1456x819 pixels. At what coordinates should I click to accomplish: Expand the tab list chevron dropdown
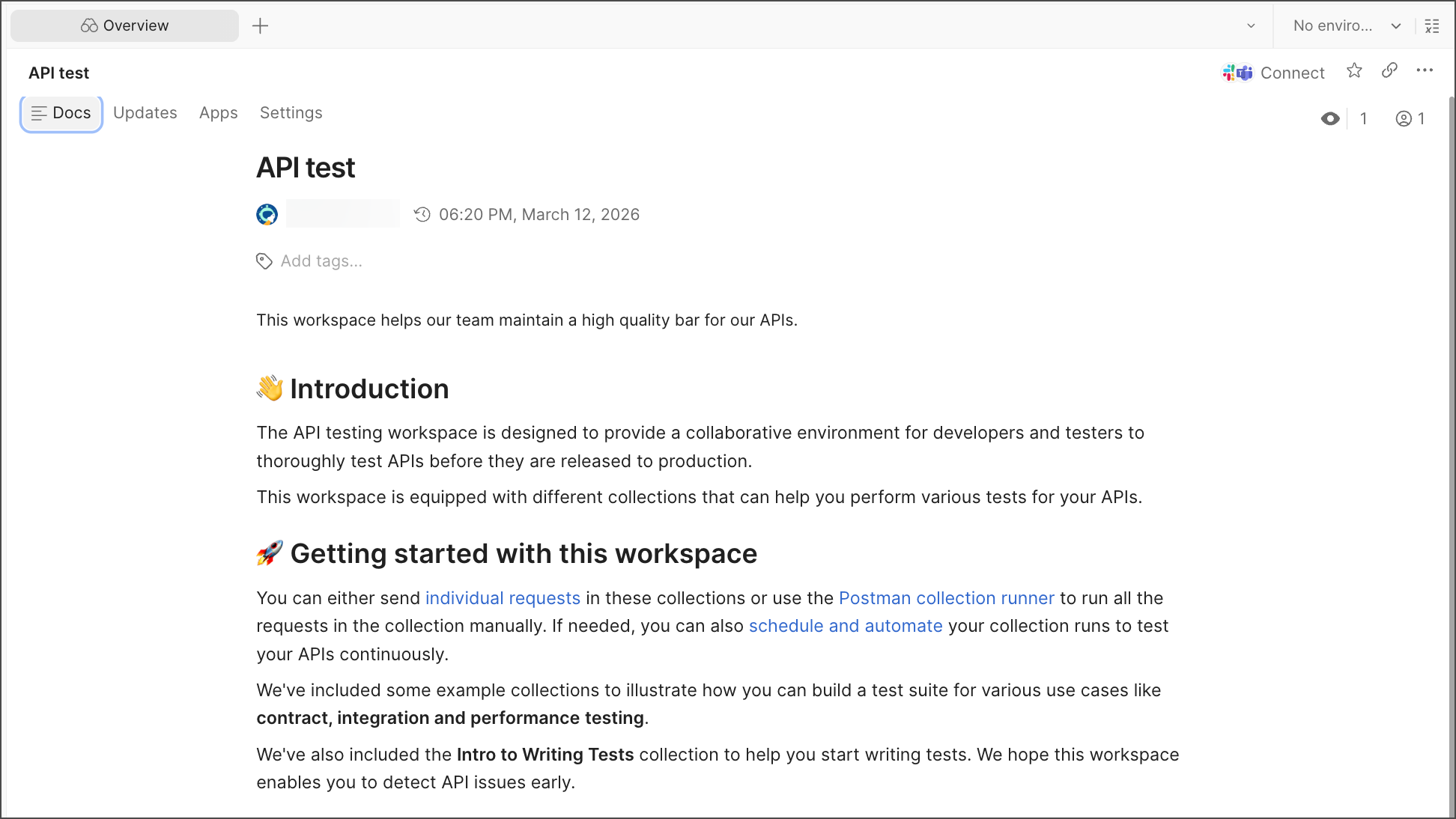click(x=1251, y=26)
